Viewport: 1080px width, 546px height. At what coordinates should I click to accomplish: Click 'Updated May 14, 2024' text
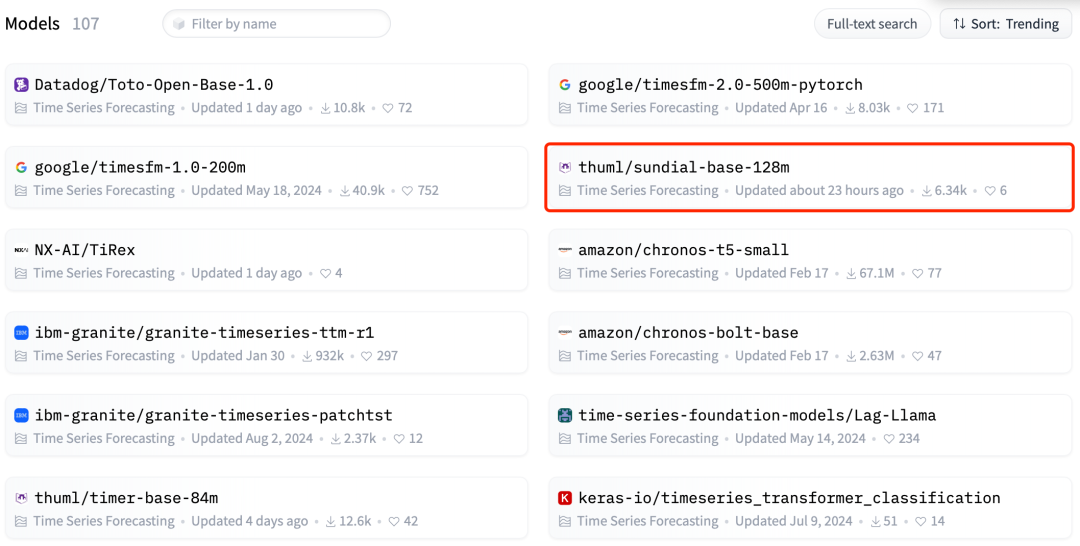point(800,439)
